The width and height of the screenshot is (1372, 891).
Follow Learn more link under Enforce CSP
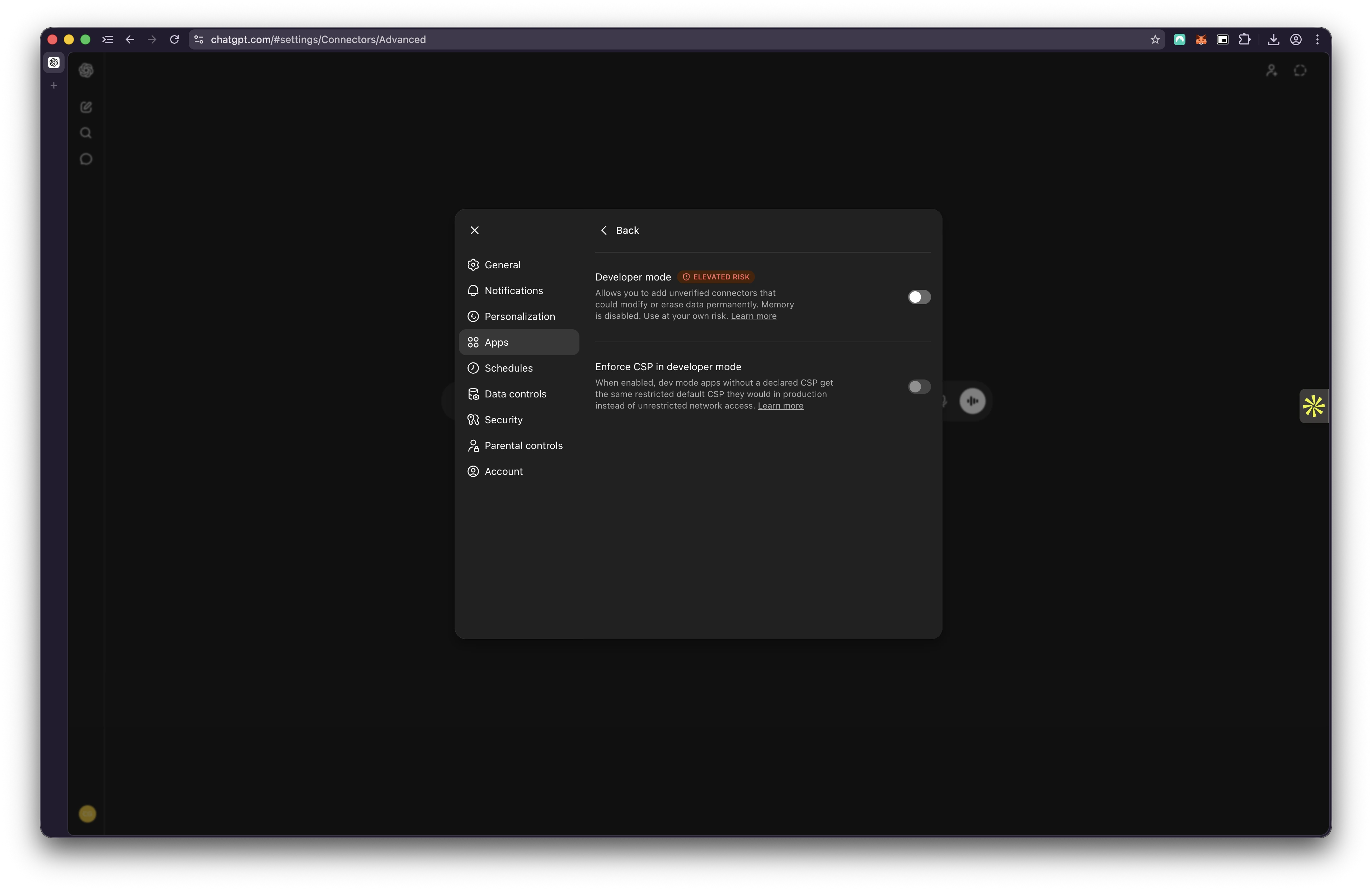pyautogui.click(x=780, y=406)
